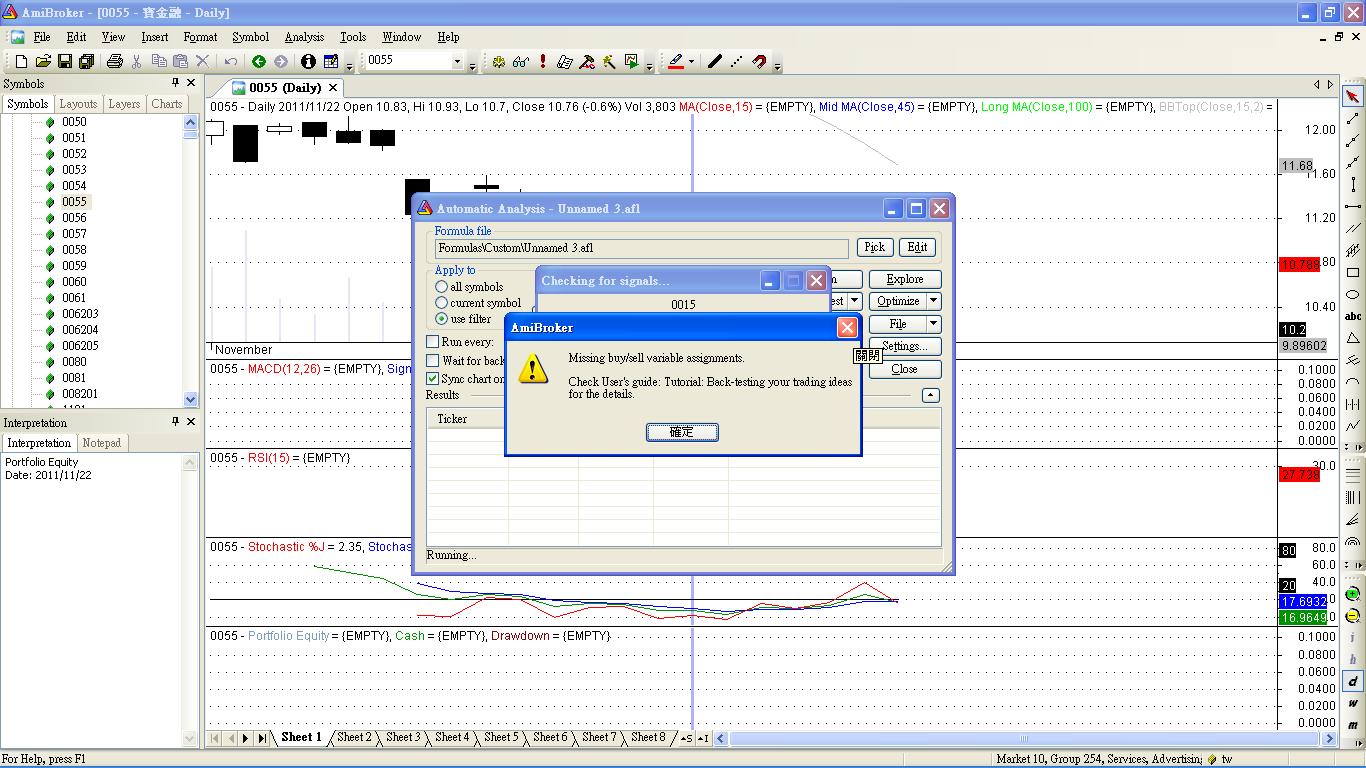The width and height of the screenshot is (1366, 768).
Task: Select the daily interval d icon
Action: coord(1353,681)
